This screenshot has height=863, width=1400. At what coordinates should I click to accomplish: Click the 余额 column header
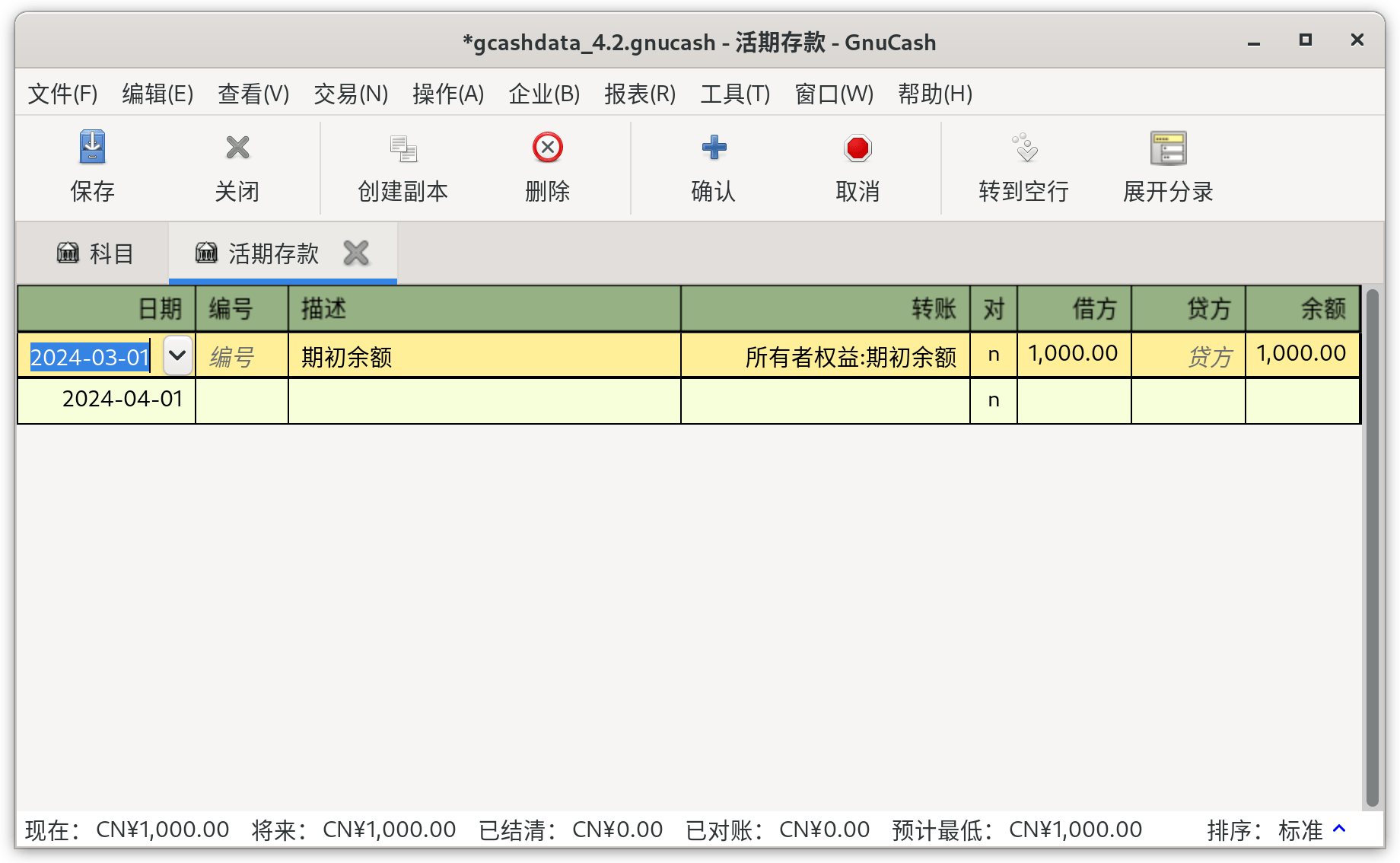pyautogui.click(x=1303, y=309)
